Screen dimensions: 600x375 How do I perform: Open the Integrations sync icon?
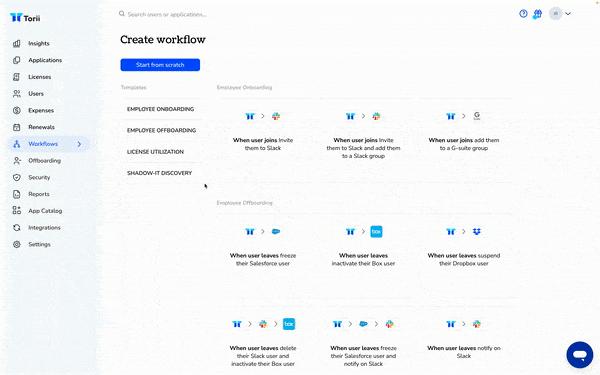16,227
